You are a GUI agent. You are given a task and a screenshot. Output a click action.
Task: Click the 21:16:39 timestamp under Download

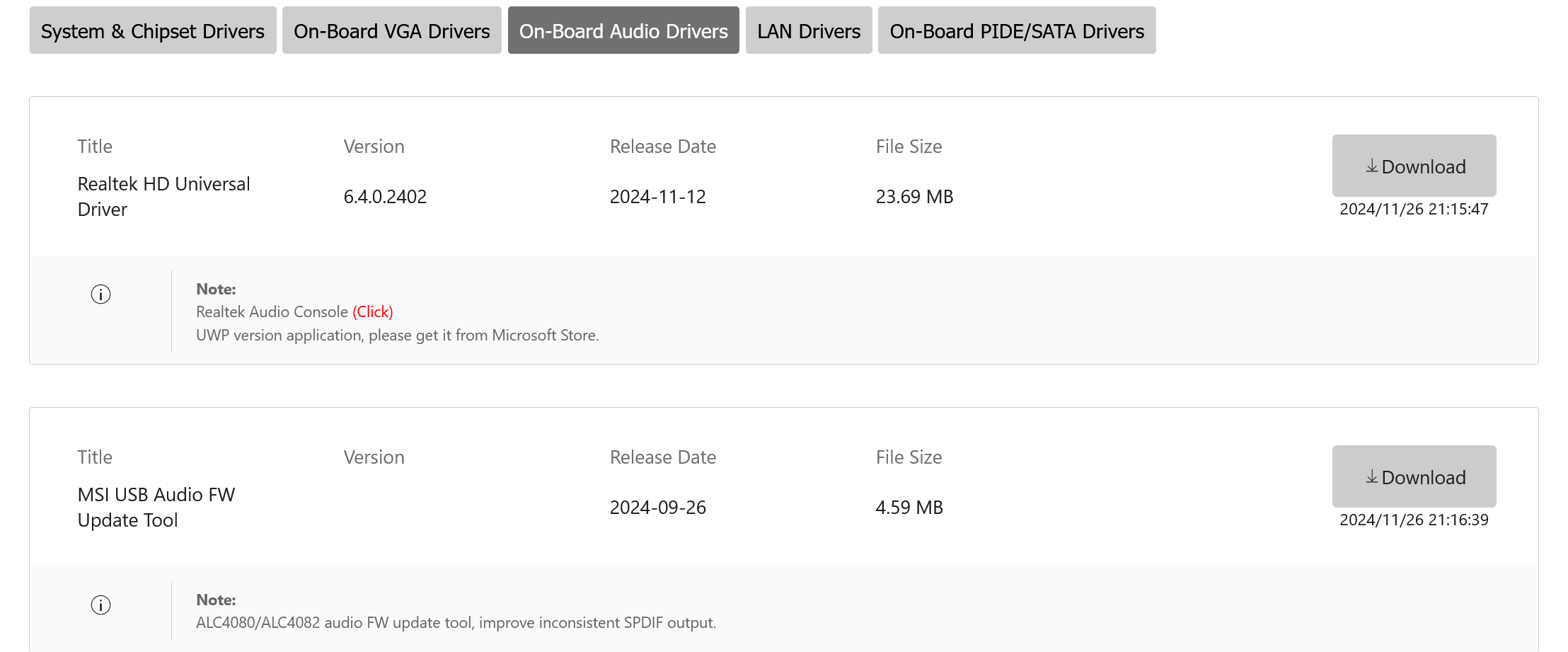[x=1414, y=520]
